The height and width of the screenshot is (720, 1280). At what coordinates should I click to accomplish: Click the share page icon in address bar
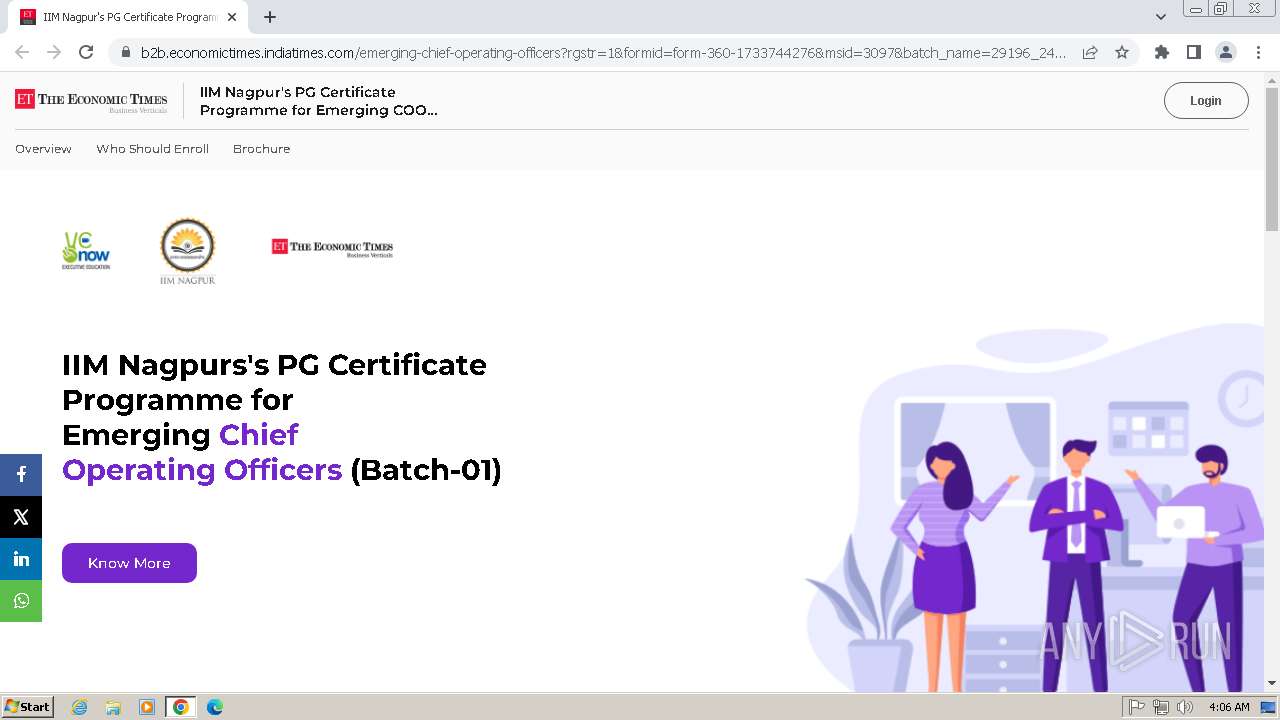coord(1090,52)
